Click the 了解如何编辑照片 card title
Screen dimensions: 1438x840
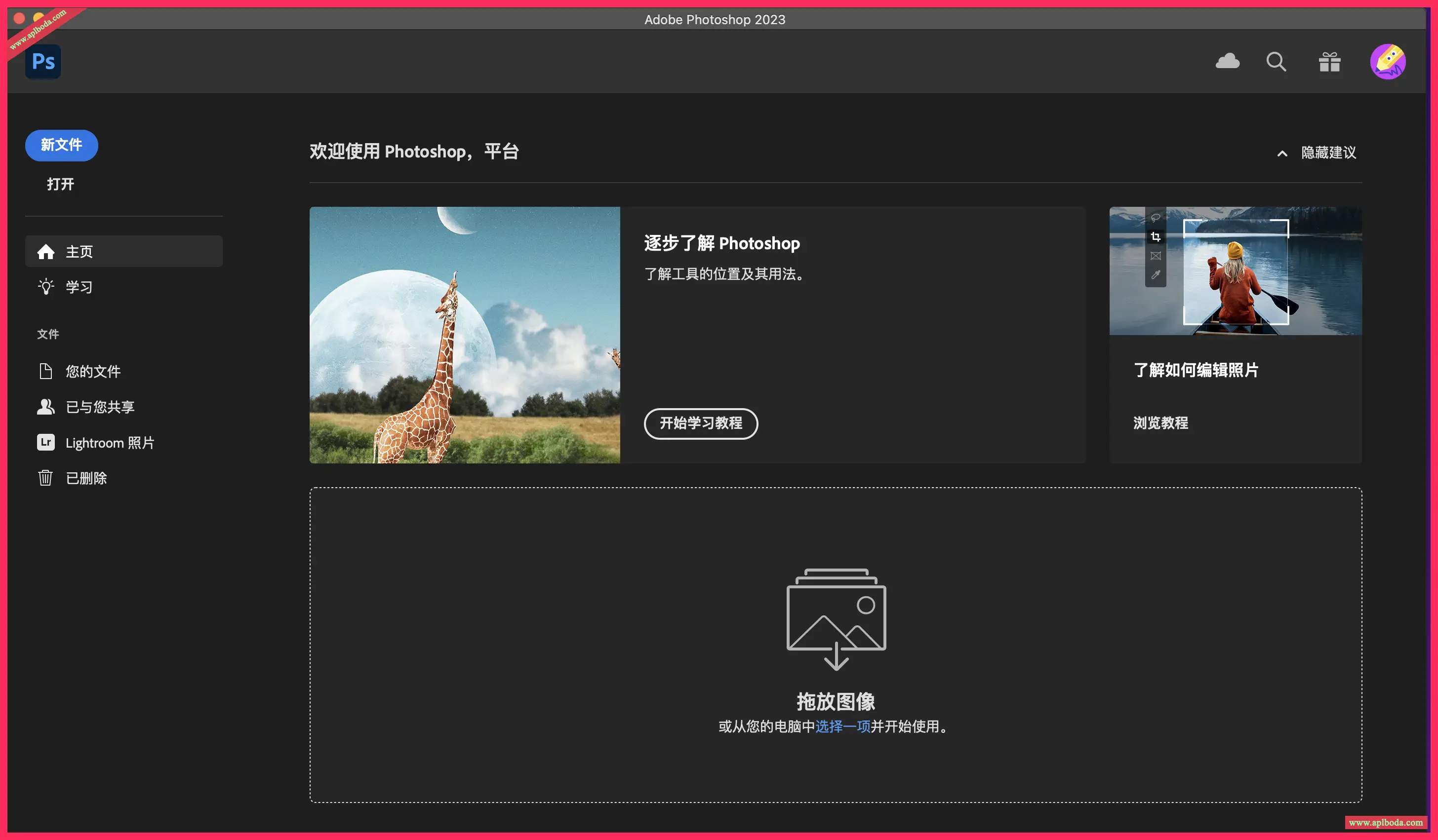tap(1196, 370)
